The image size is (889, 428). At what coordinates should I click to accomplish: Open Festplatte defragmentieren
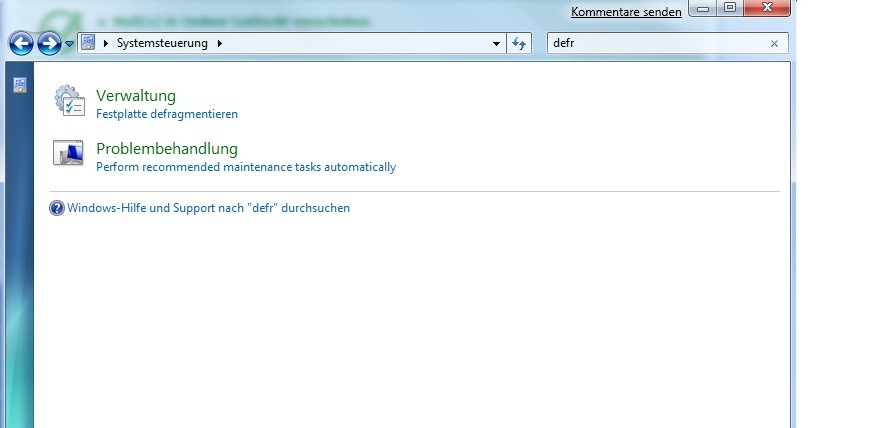tap(167, 114)
